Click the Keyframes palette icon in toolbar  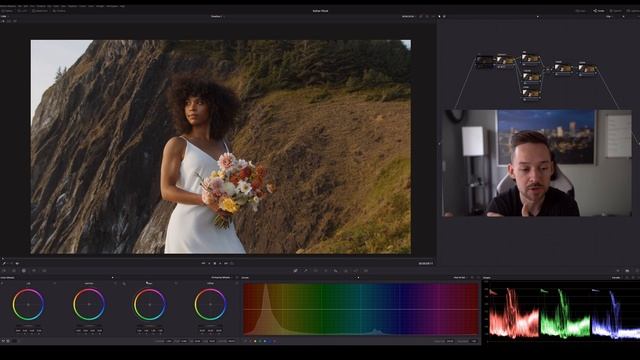point(618,271)
